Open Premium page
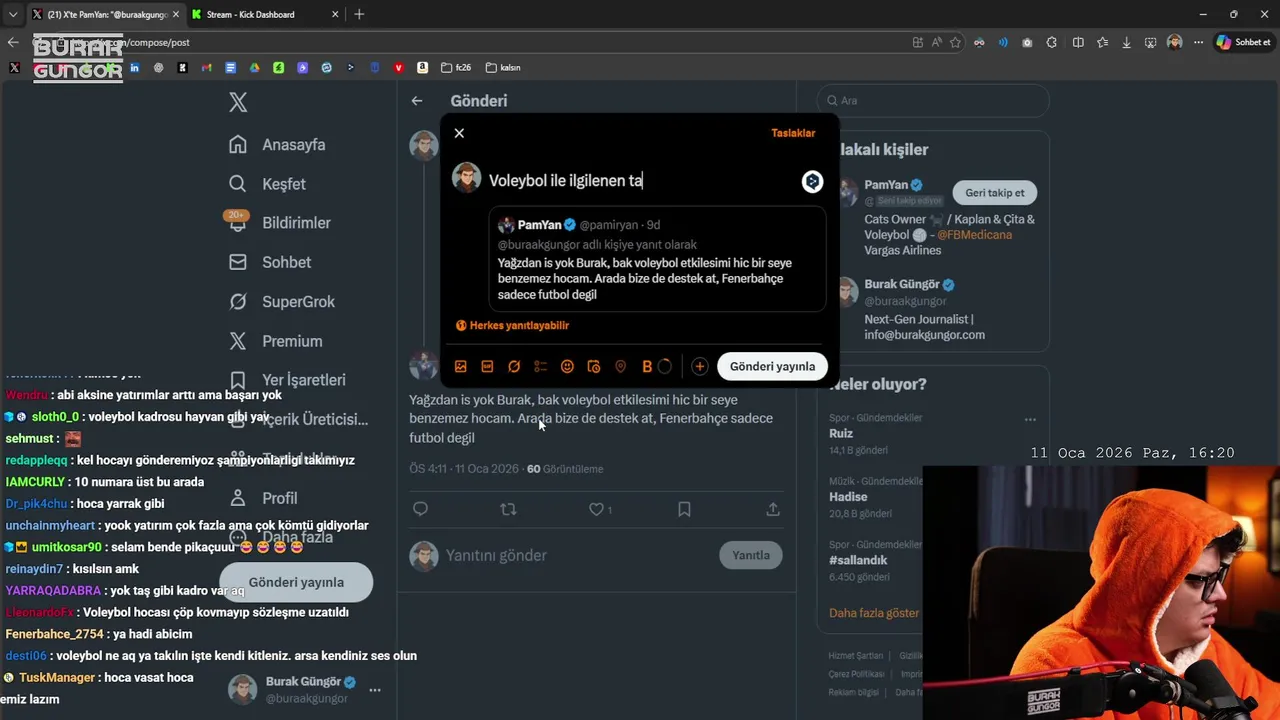The width and height of the screenshot is (1280, 720). [277, 341]
